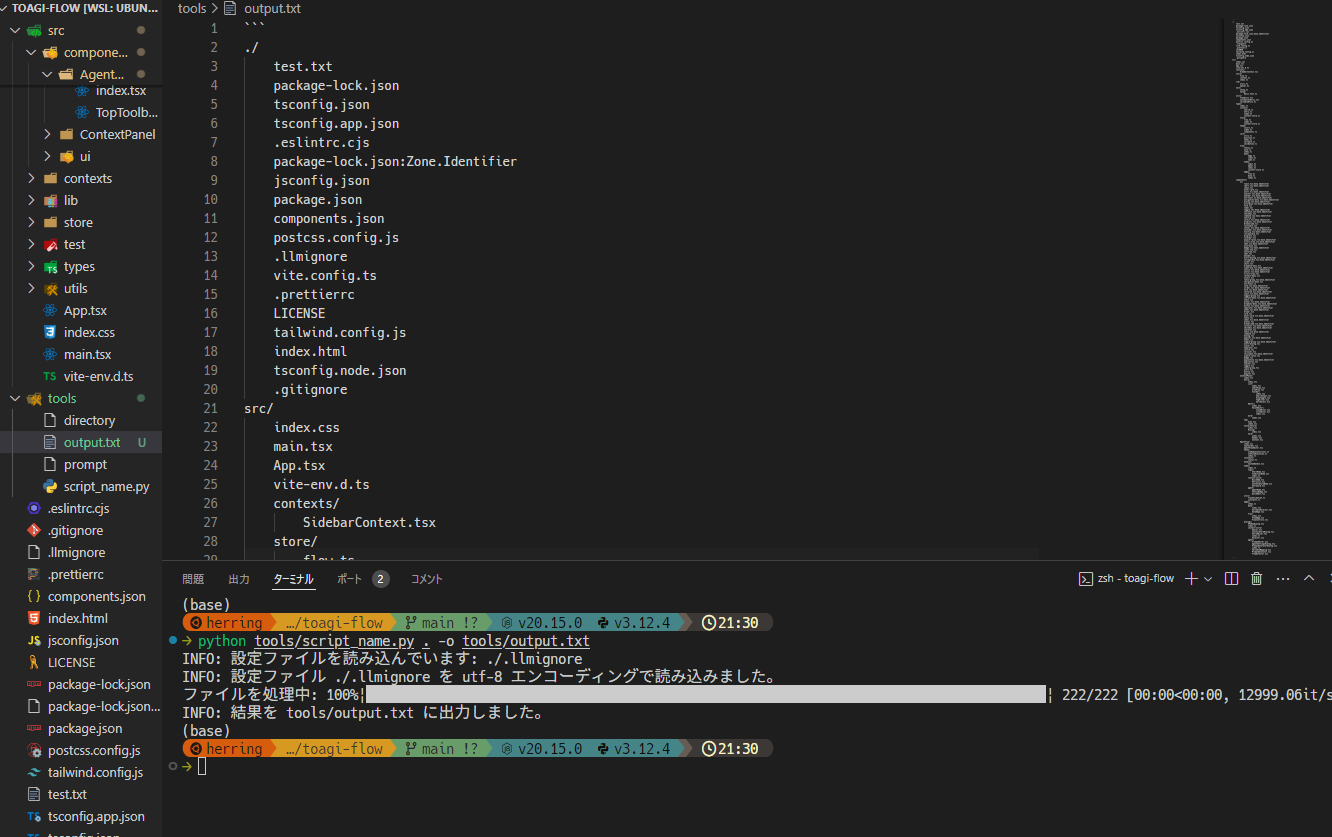This screenshot has width=1332, height=837.
Task: Click the file icon beside .llmignore
Action: click(x=34, y=552)
